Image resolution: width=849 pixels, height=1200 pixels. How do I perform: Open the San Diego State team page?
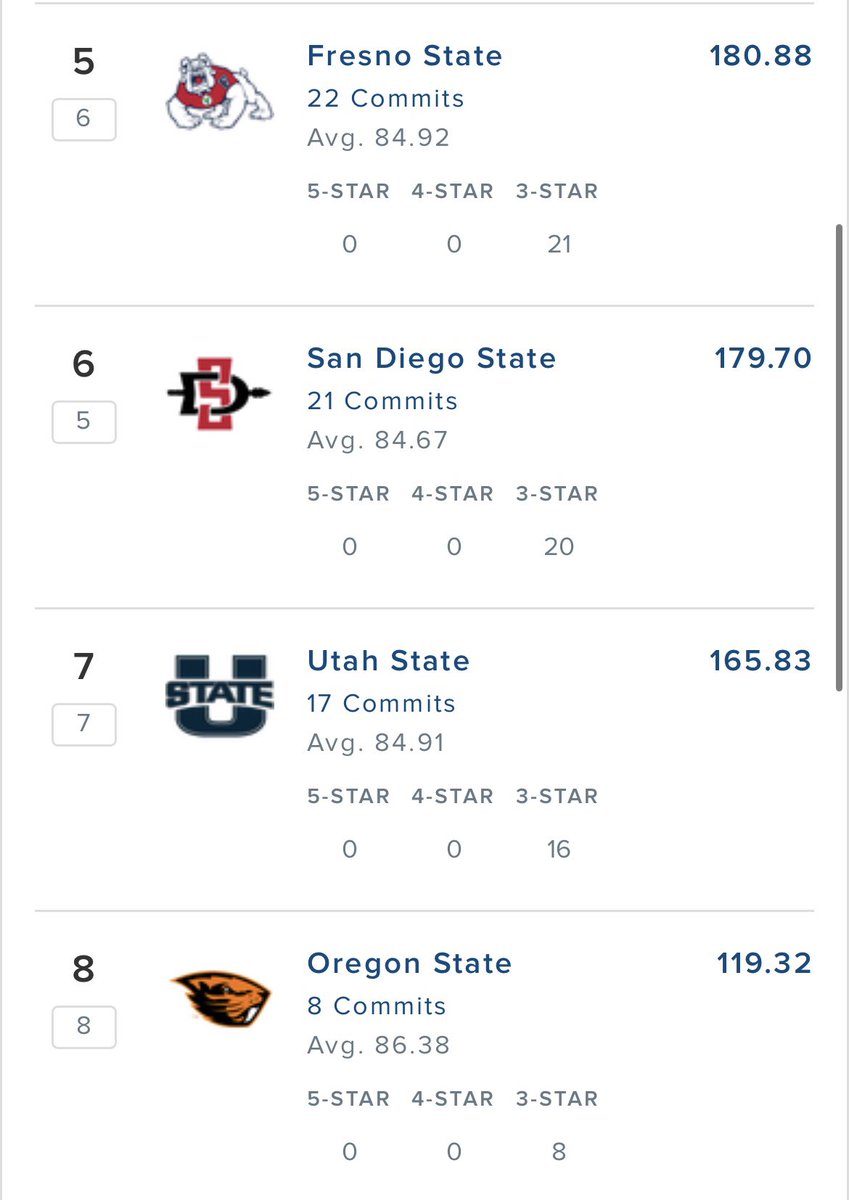431,358
